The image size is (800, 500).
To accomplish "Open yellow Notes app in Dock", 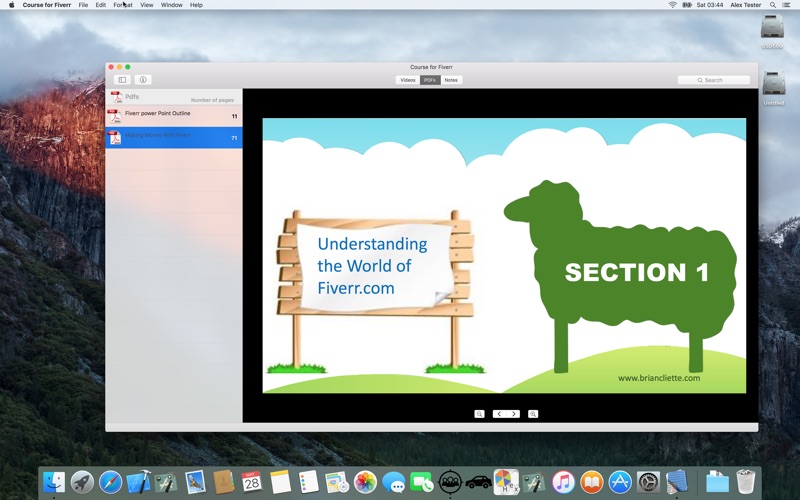I will (x=280, y=482).
